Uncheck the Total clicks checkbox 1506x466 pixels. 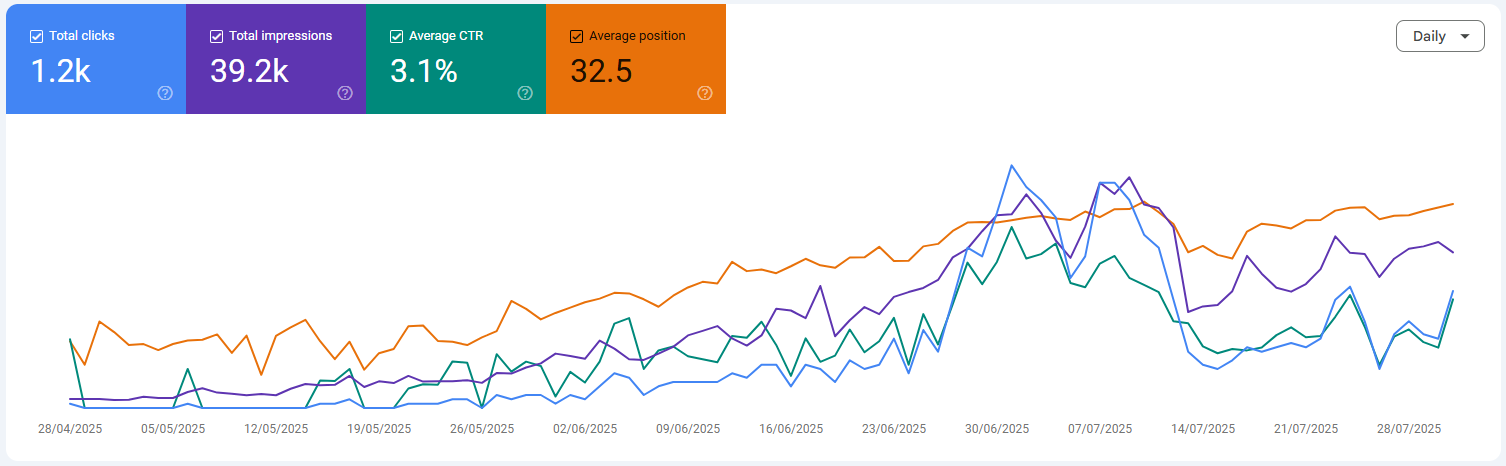coord(37,36)
